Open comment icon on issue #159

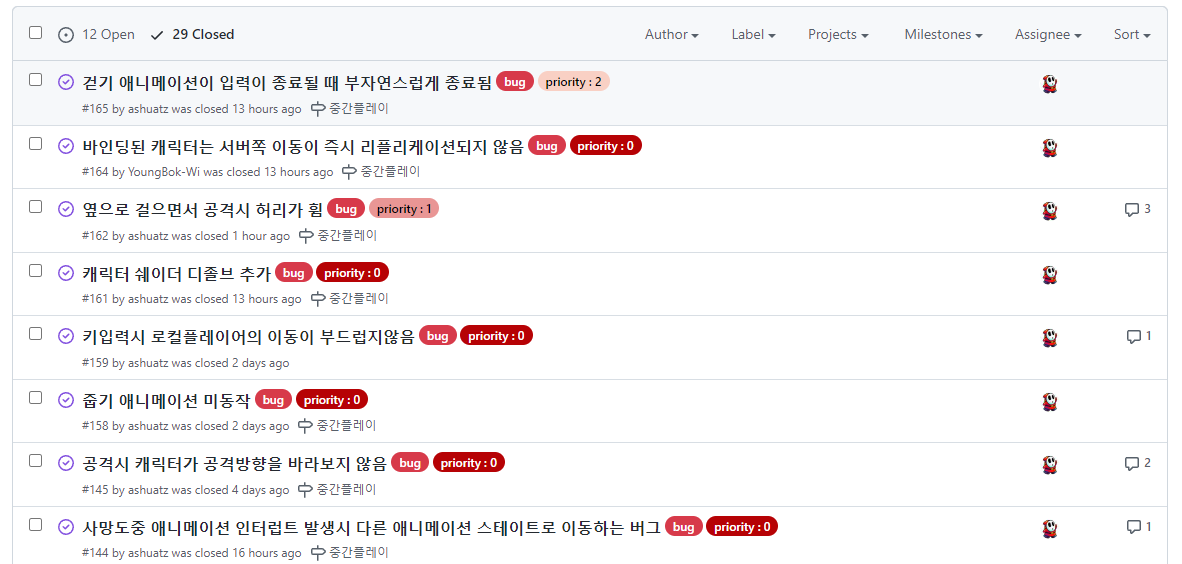point(1133,336)
